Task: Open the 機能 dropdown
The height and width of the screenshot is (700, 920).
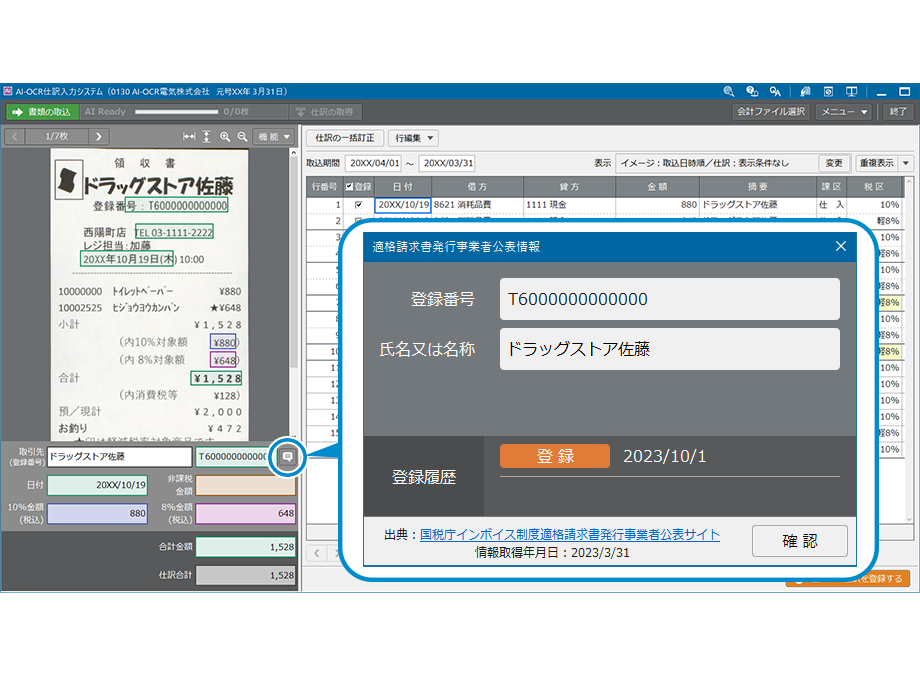Action: coord(273,137)
